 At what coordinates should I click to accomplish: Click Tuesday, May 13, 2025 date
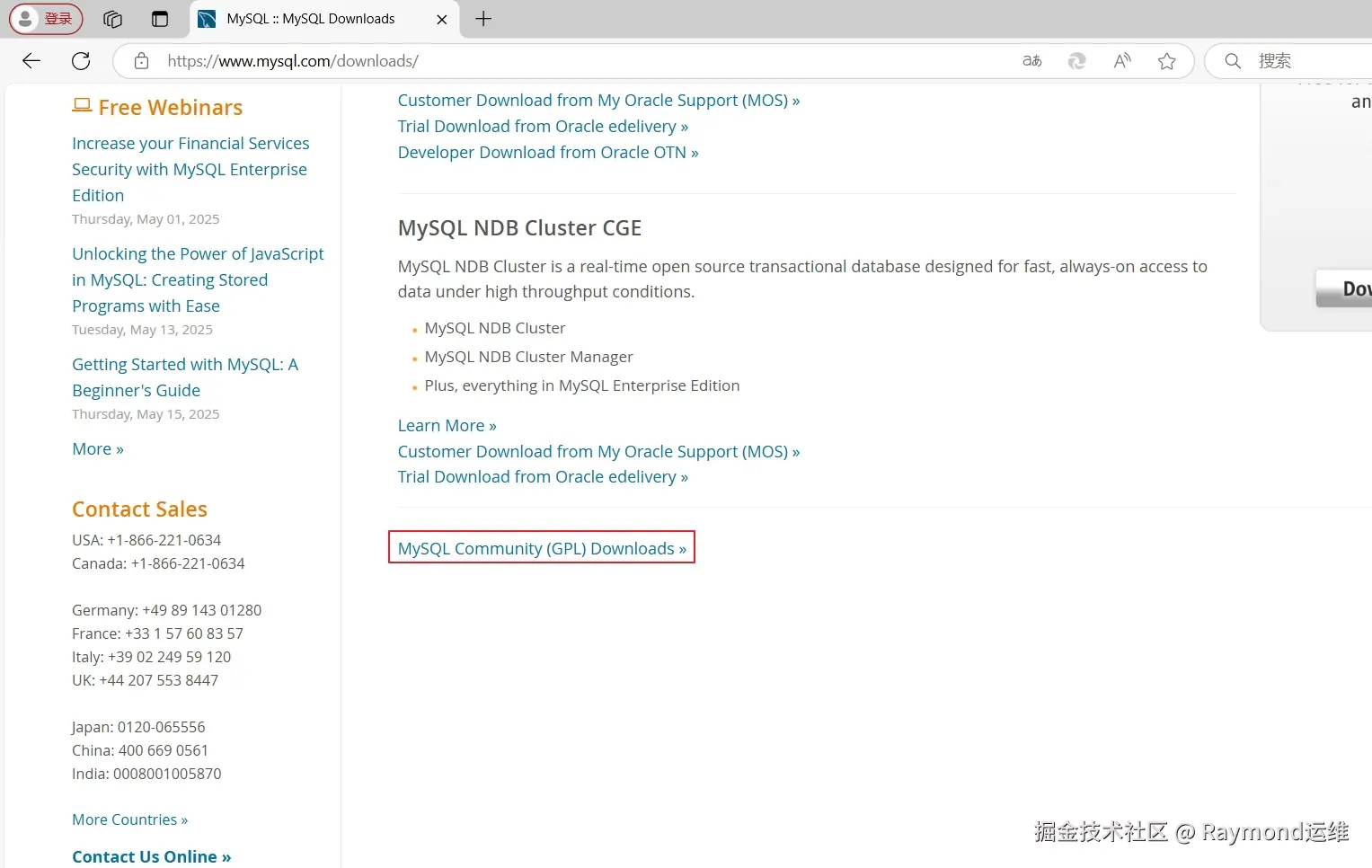coord(142,330)
